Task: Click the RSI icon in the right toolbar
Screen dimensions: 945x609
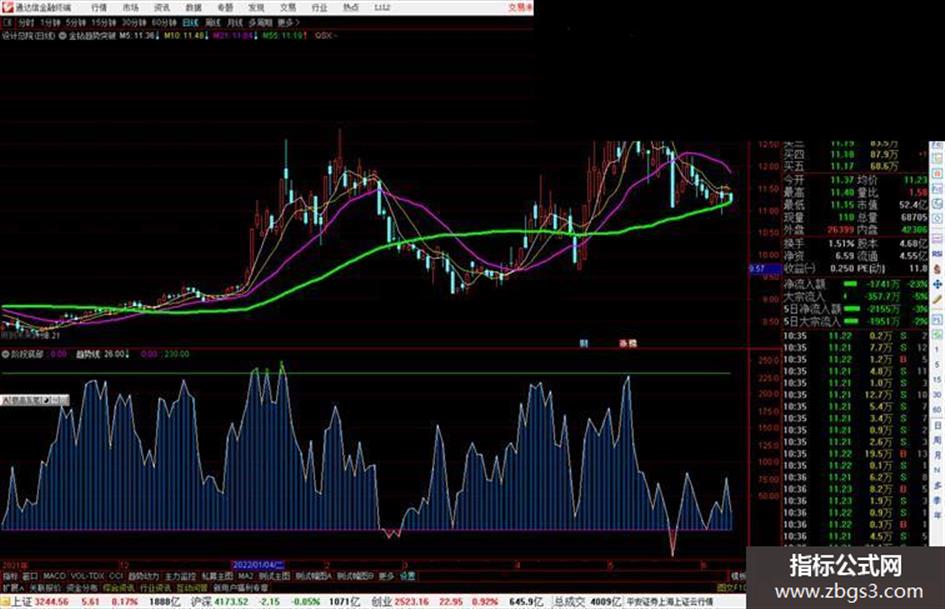Action: coord(937,254)
